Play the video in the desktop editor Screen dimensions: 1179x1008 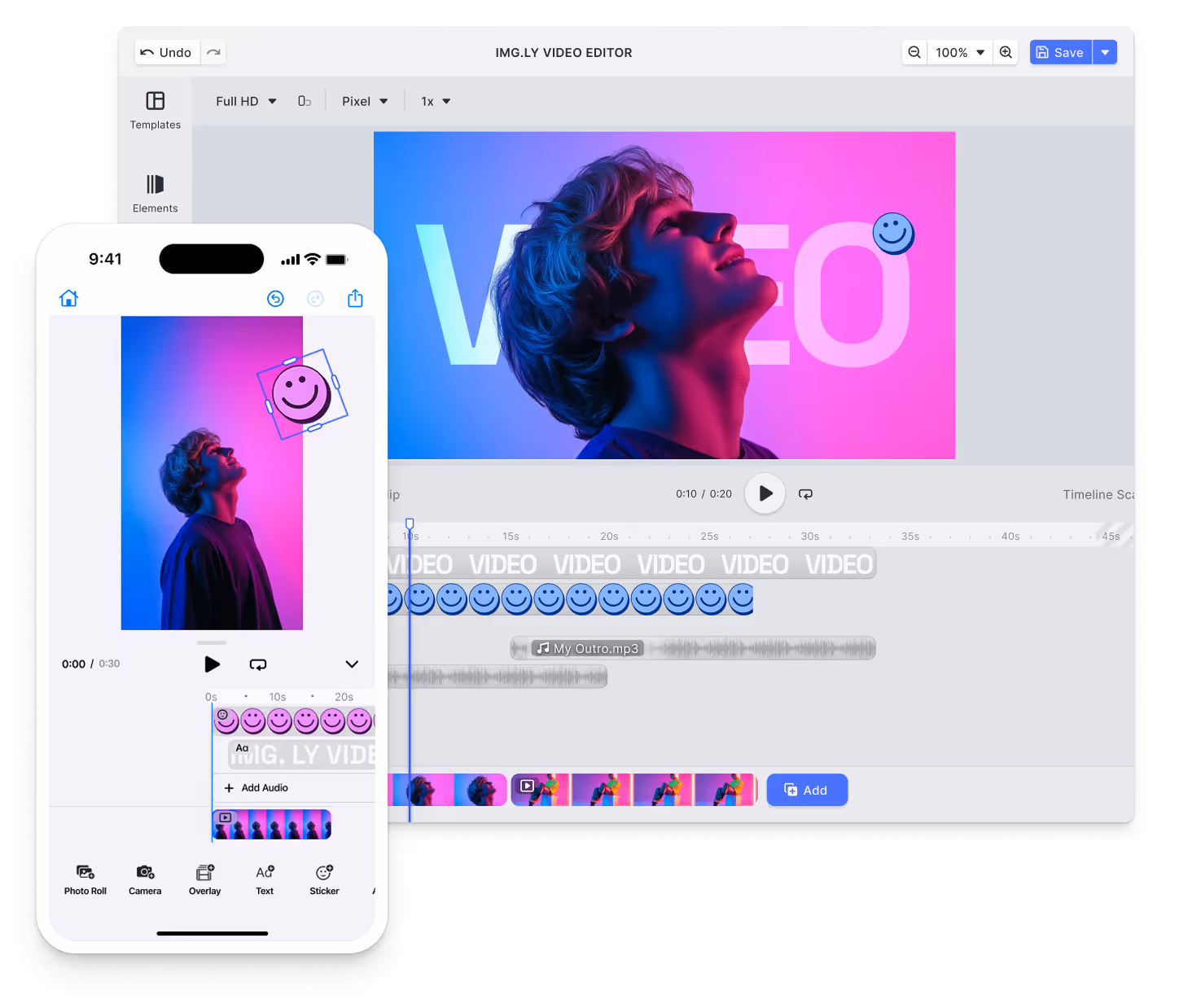pyautogui.click(x=765, y=493)
